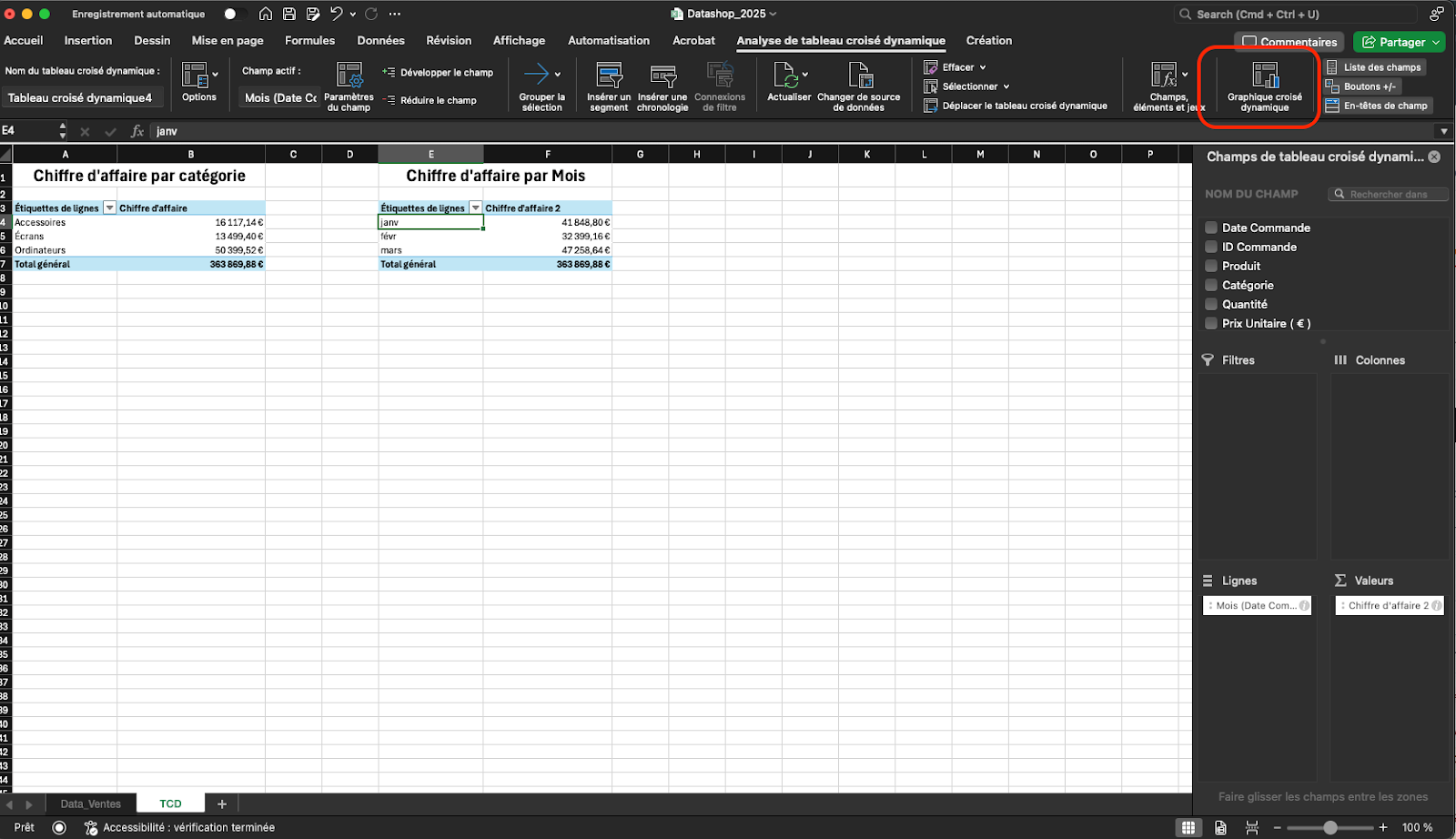
Task: Click Déplacer le tableau croisé dynamique
Action: 1016,106
